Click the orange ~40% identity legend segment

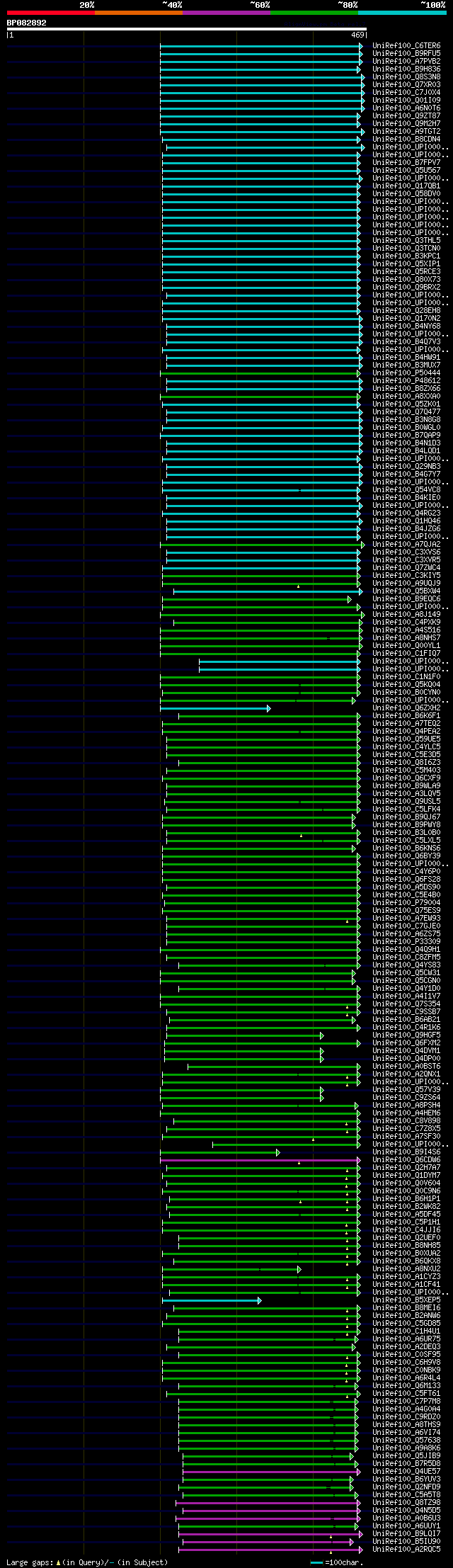pyautogui.click(x=139, y=13)
